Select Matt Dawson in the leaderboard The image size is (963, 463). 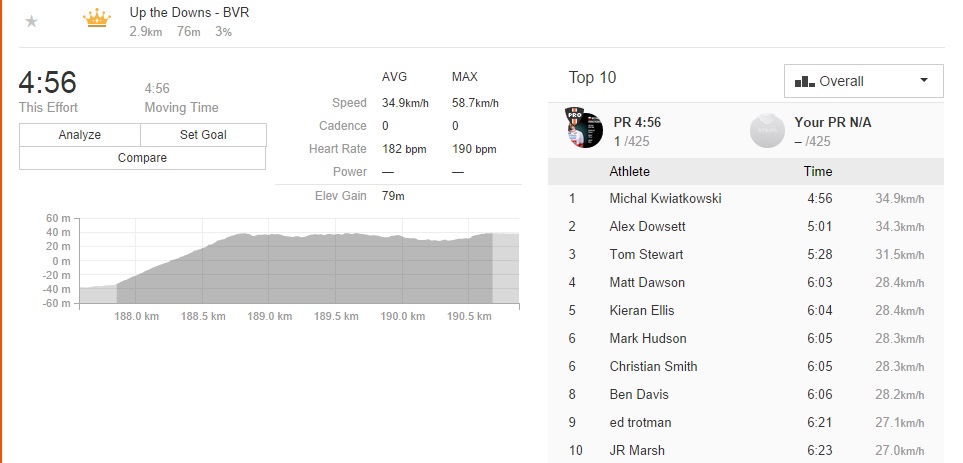click(x=647, y=282)
